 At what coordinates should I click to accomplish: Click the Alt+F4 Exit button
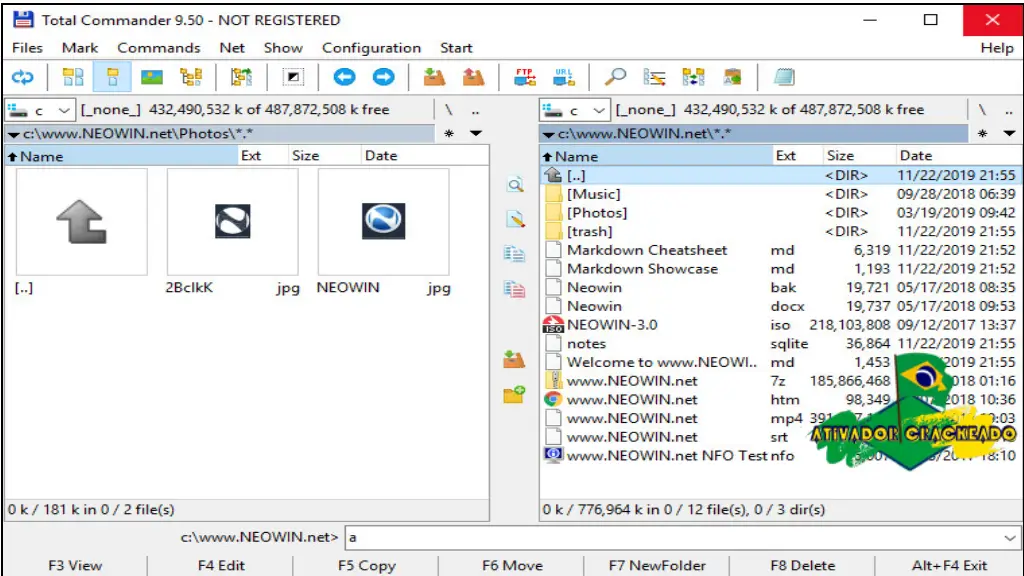pos(949,566)
